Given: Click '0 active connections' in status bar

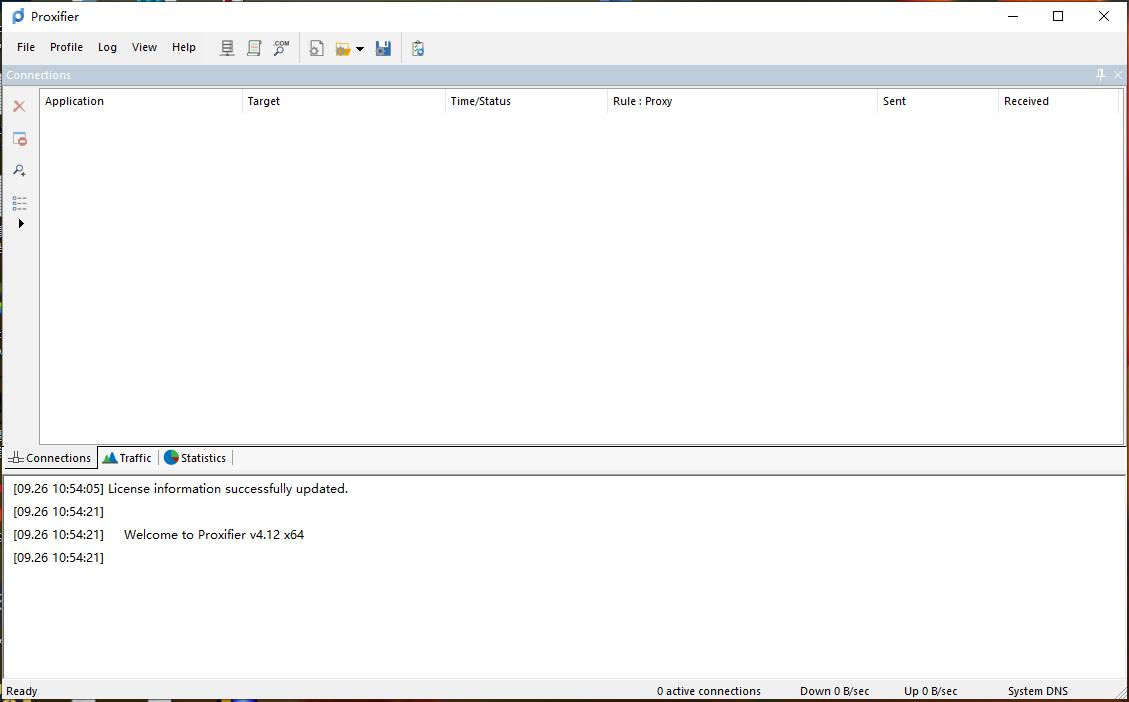Looking at the screenshot, I should click(709, 691).
